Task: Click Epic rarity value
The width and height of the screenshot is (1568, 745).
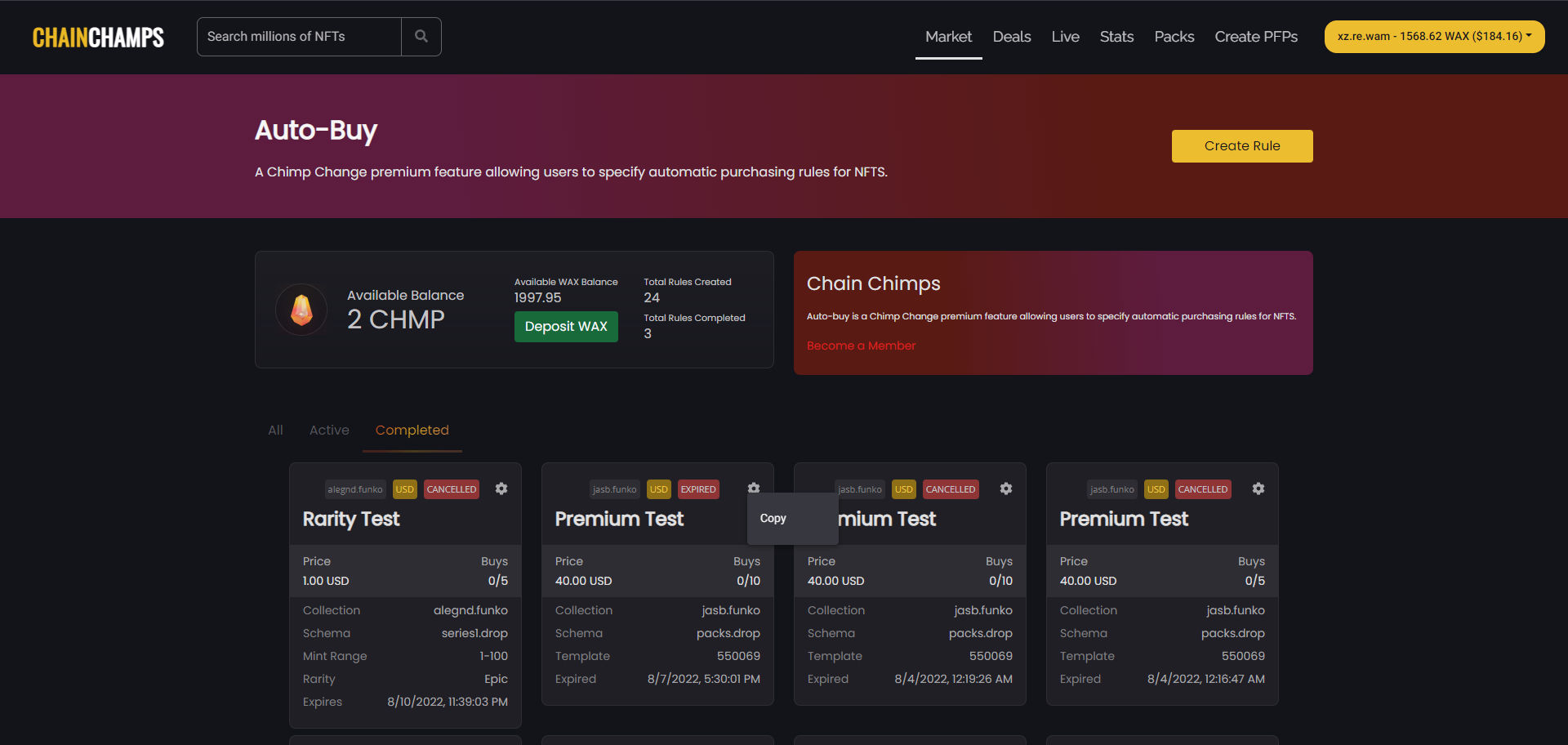Action: click(x=496, y=679)
